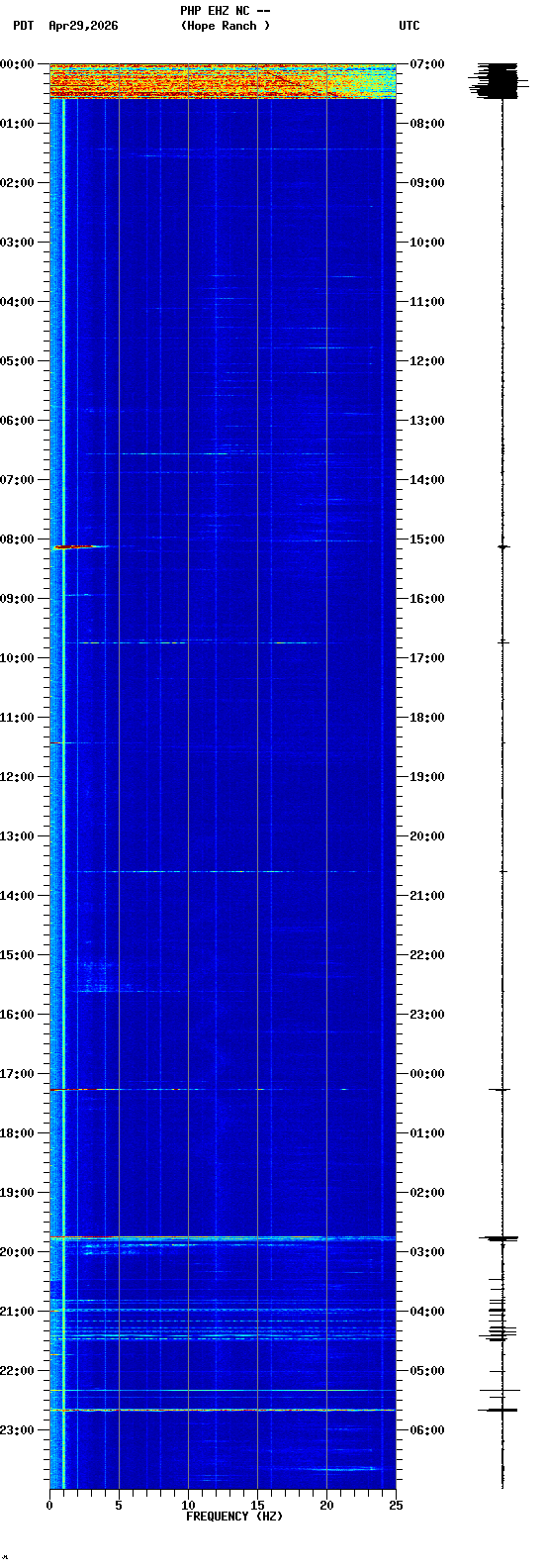Viewport: 546px width, 1568px height.
Task: Click the UTC axis '16:00' time label
Action: point(427,599)
